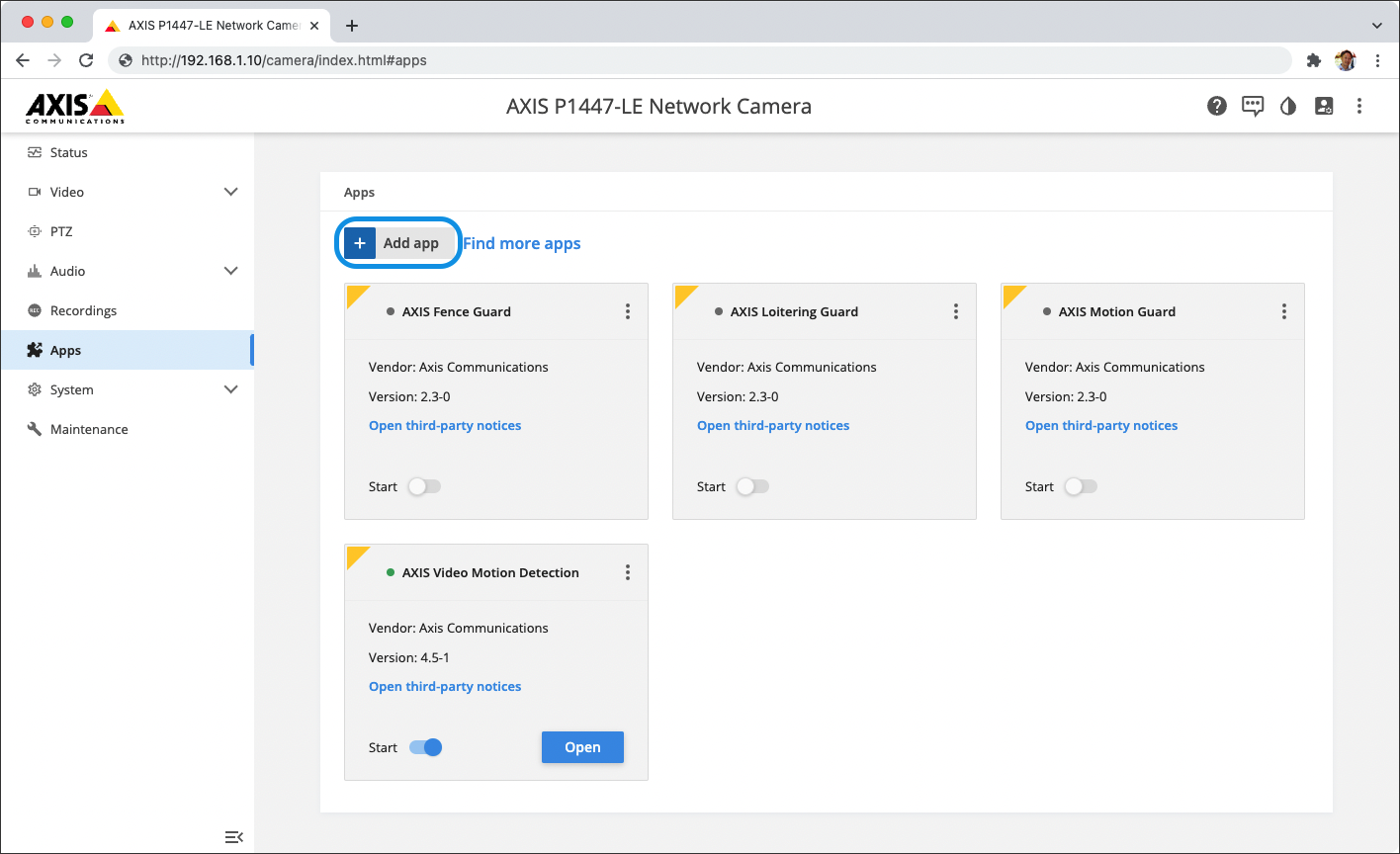
Task: Toggle the contrast theme icon
Action: point(1287,106)
